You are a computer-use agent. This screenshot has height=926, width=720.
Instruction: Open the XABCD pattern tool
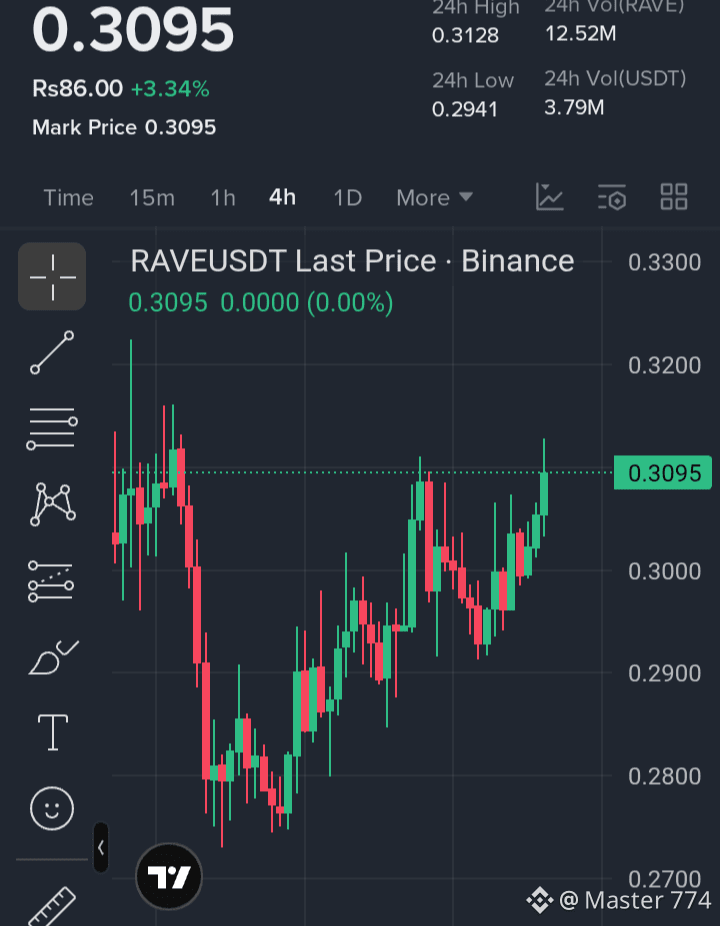53,504
